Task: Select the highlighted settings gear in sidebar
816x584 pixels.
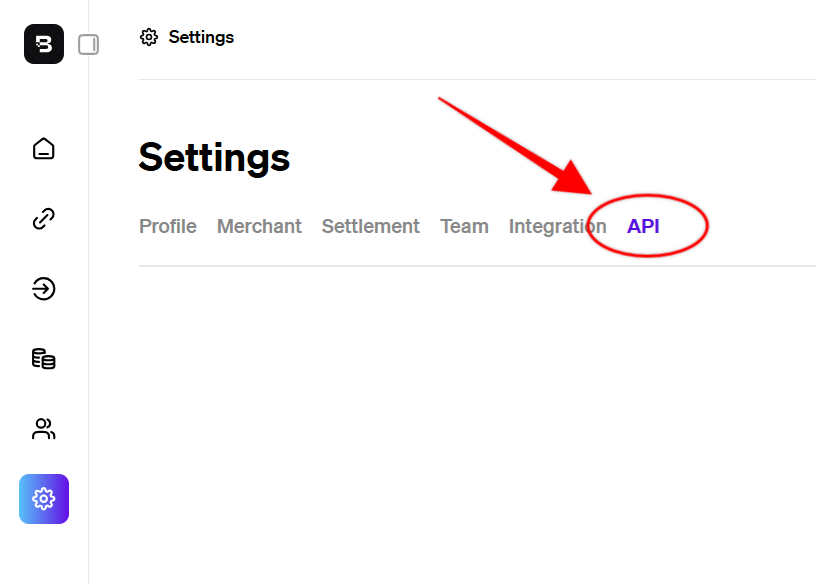Action: [x=44, y=499]
